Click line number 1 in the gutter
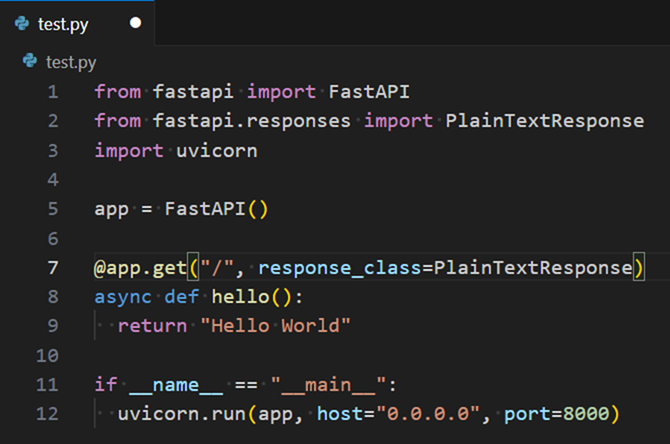The image size is (670, 444). point(53,92)
